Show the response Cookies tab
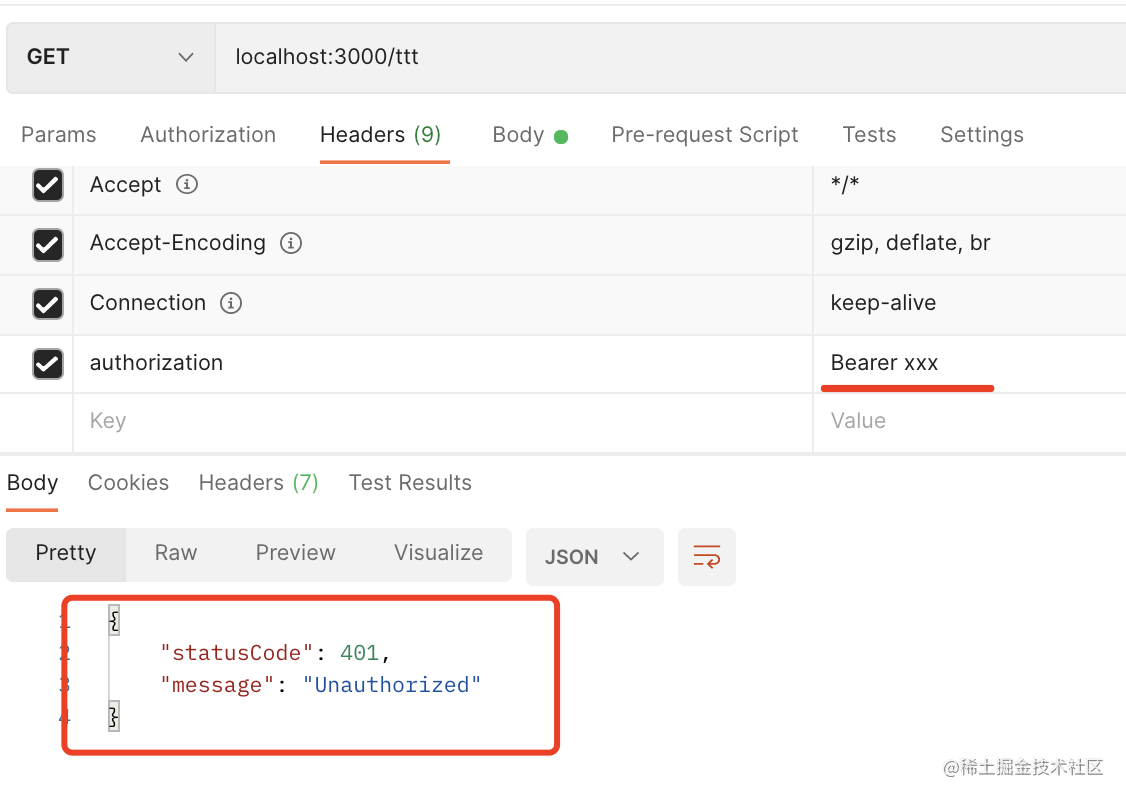This screenshot has height=800, width=1126. [x=128, y=483]
